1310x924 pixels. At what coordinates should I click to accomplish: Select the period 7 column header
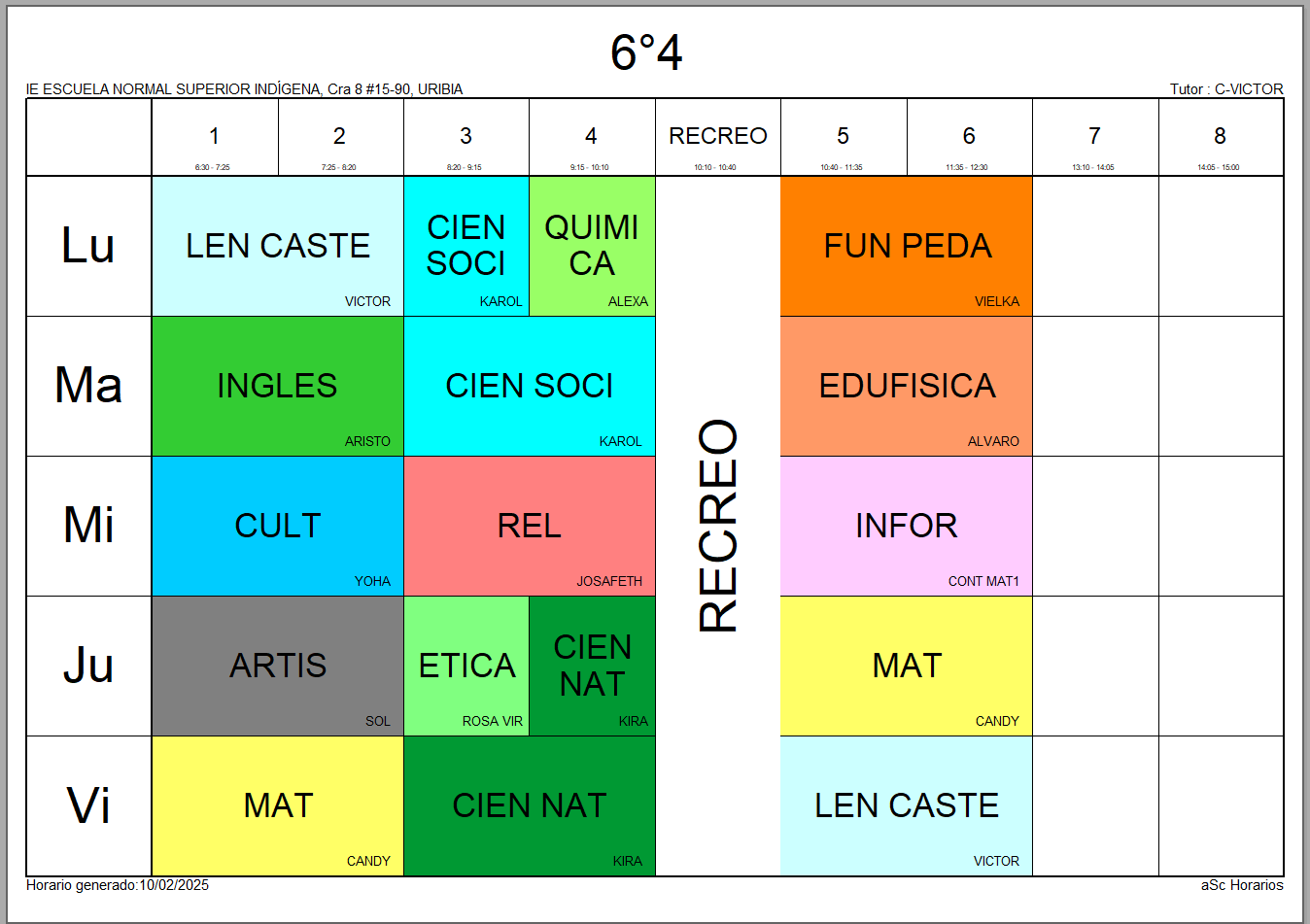(x=1094, y=137)
